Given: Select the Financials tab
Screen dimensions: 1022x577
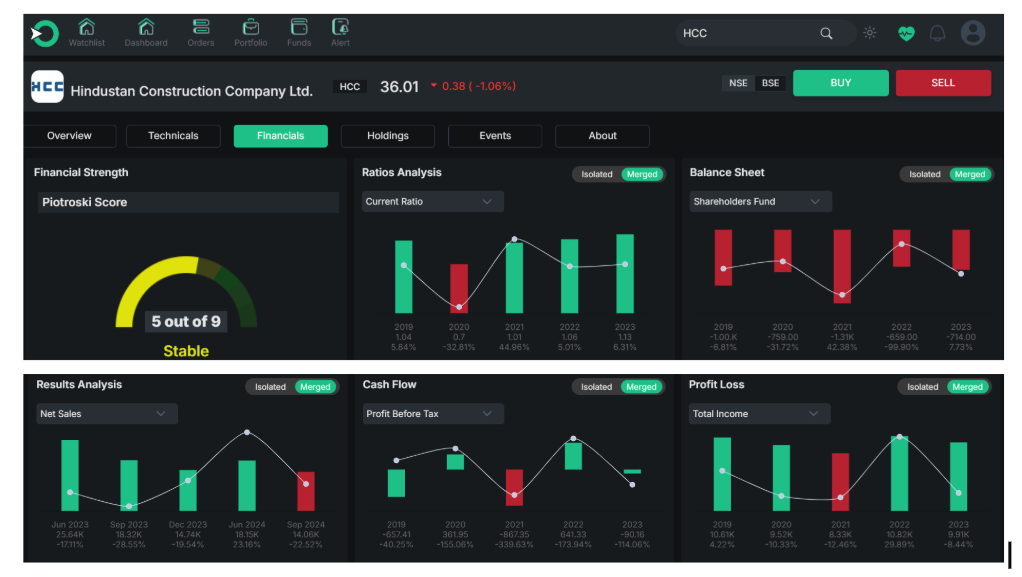Looking at the screenshot, I should click(x=280, y=136).
